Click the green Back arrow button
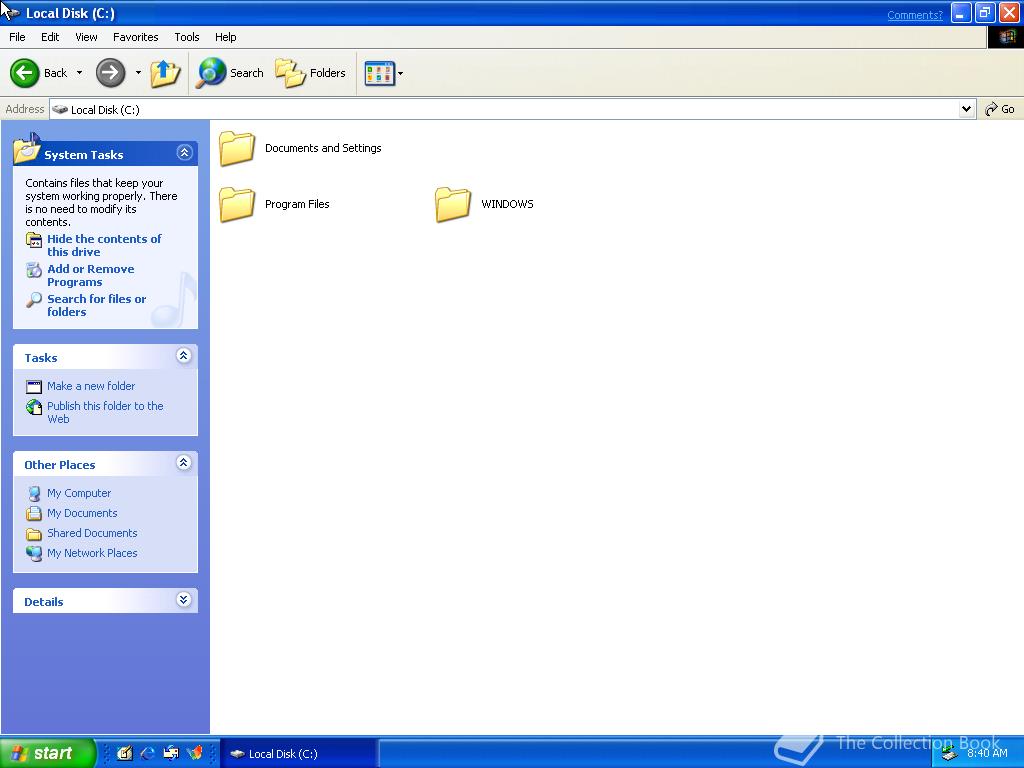 pos(25,72)
